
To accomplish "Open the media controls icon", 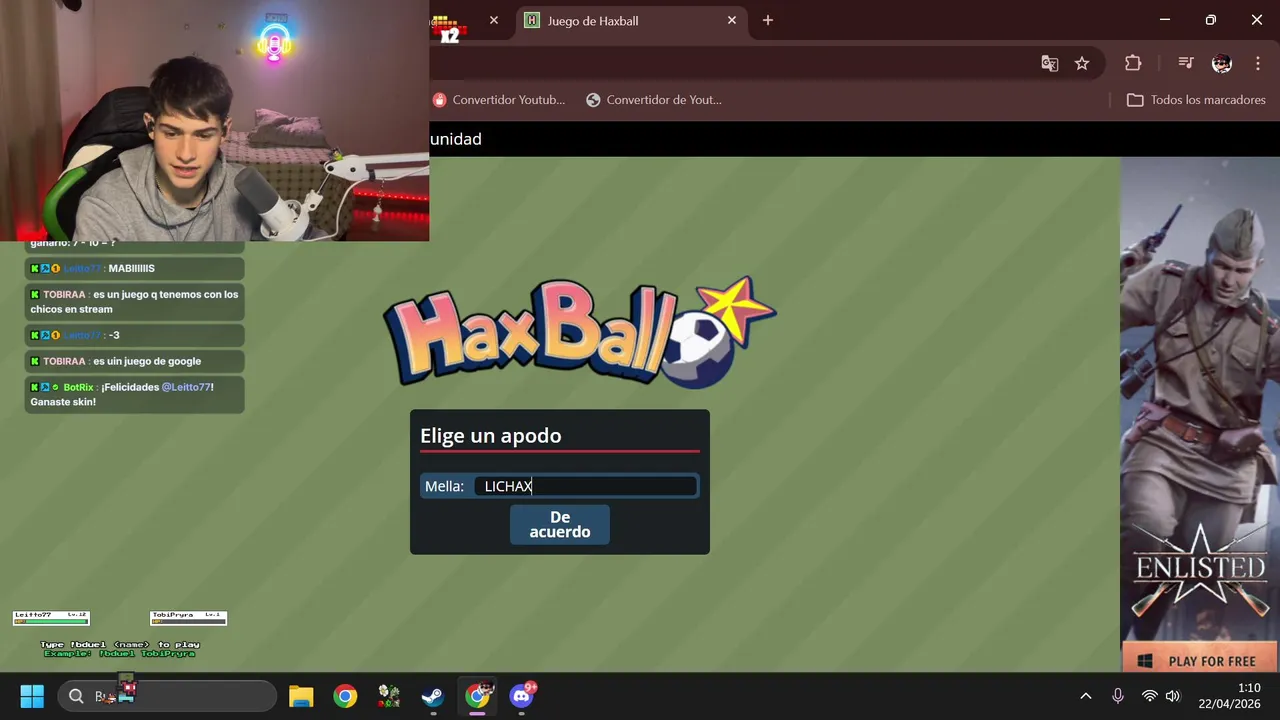I will click(x=1186, y=63).
